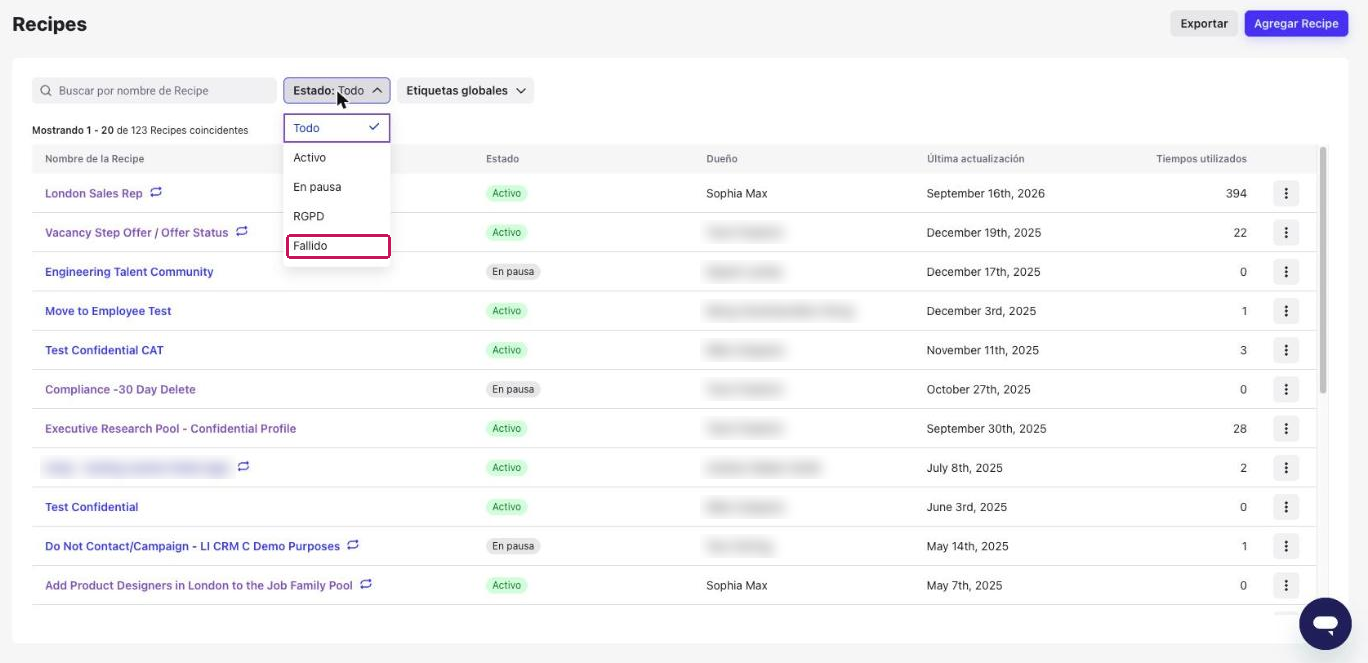The image size is (1368, 663).
Task: Open actions menu for the July 8th, 2025 row
Action: click(x=1286, y=468)
